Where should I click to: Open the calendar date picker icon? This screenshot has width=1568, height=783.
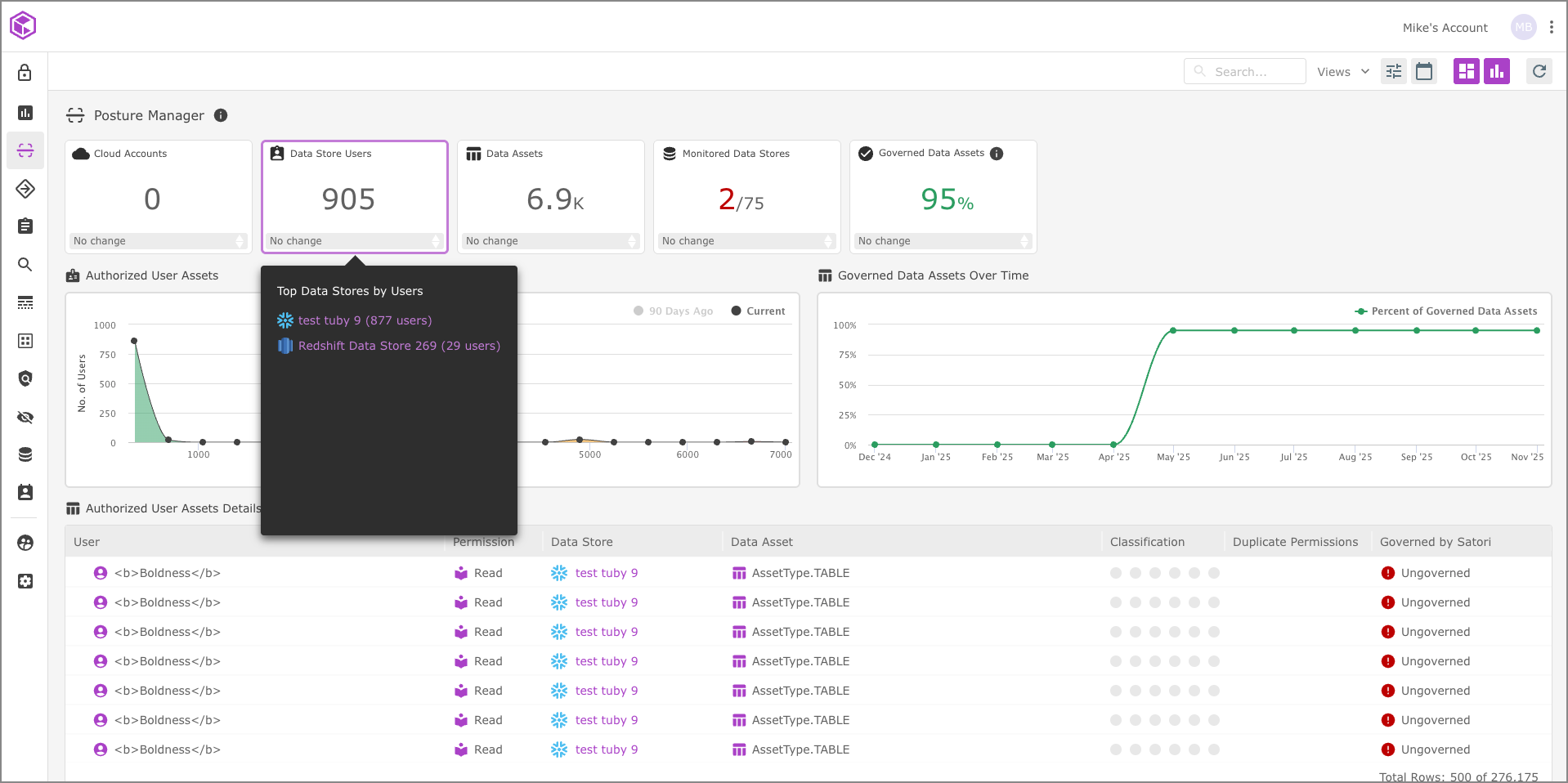pos(1424,72)
